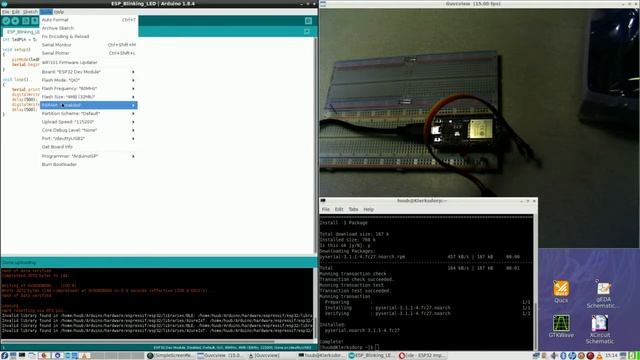Click Get Board Info menu entry
This screenshot has height=360, width=640.
point(89,147)
